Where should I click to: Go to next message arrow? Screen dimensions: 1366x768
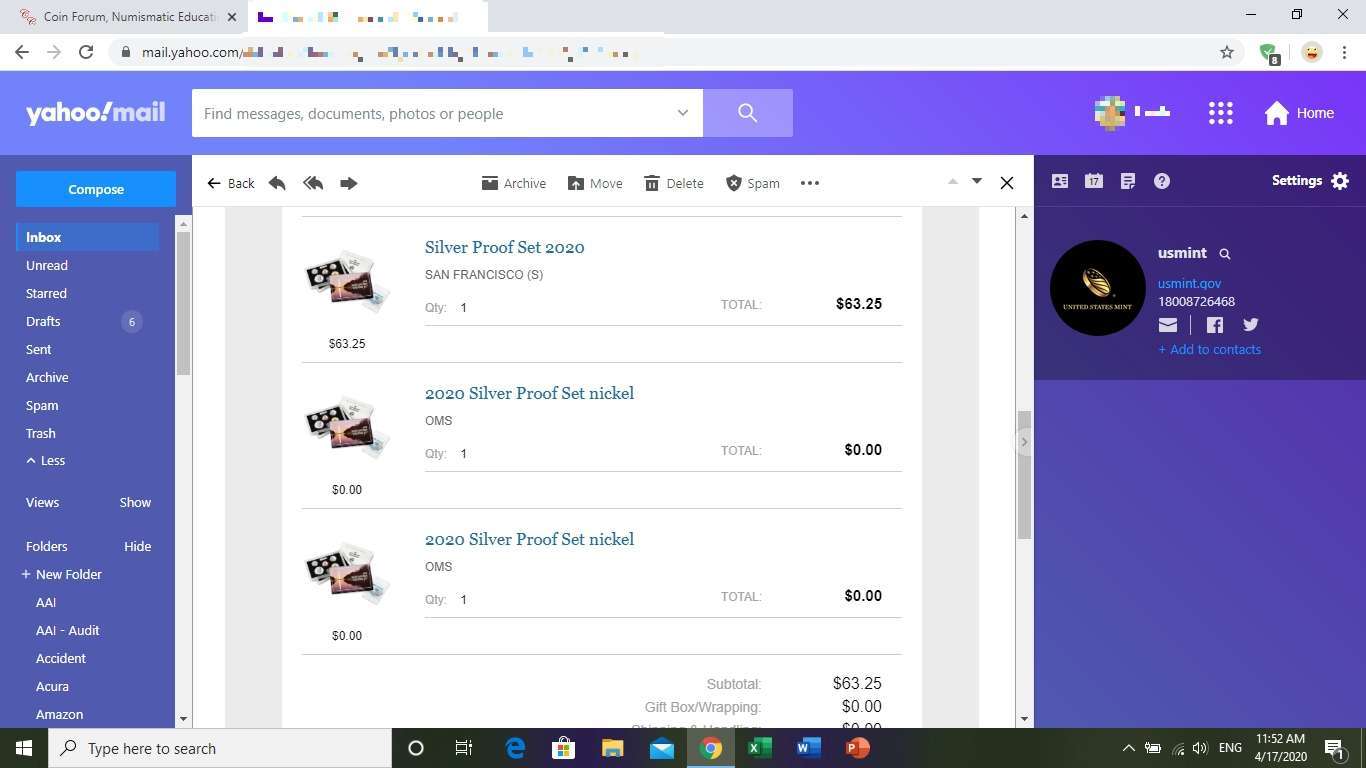tap(977, 181)
